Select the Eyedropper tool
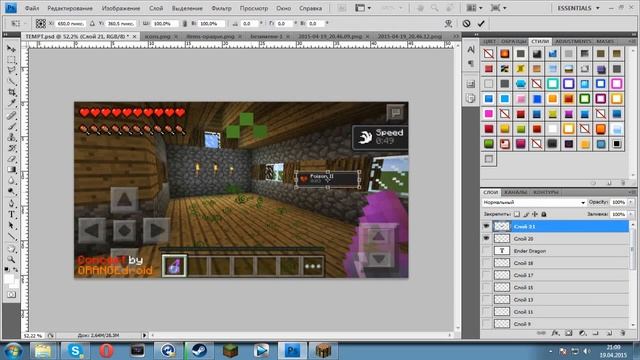 pyautogui.click(x=11, y=104)
